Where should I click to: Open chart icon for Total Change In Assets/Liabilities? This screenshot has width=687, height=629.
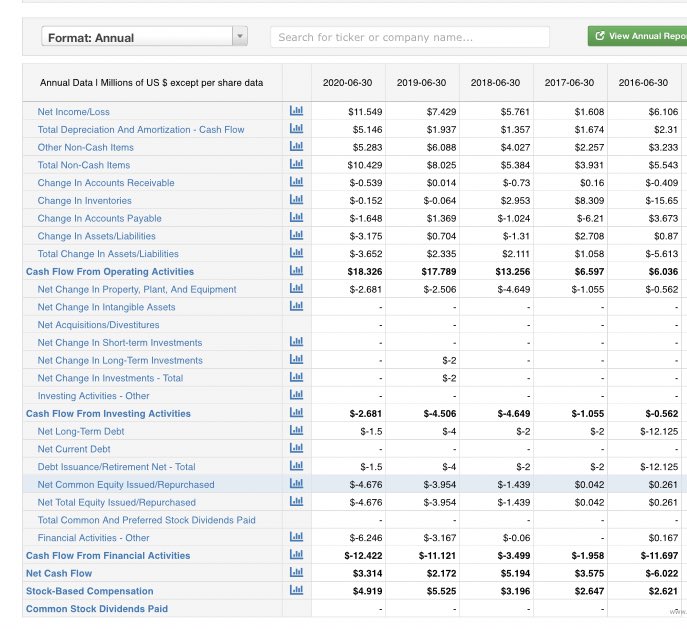[x=296, y=253]
